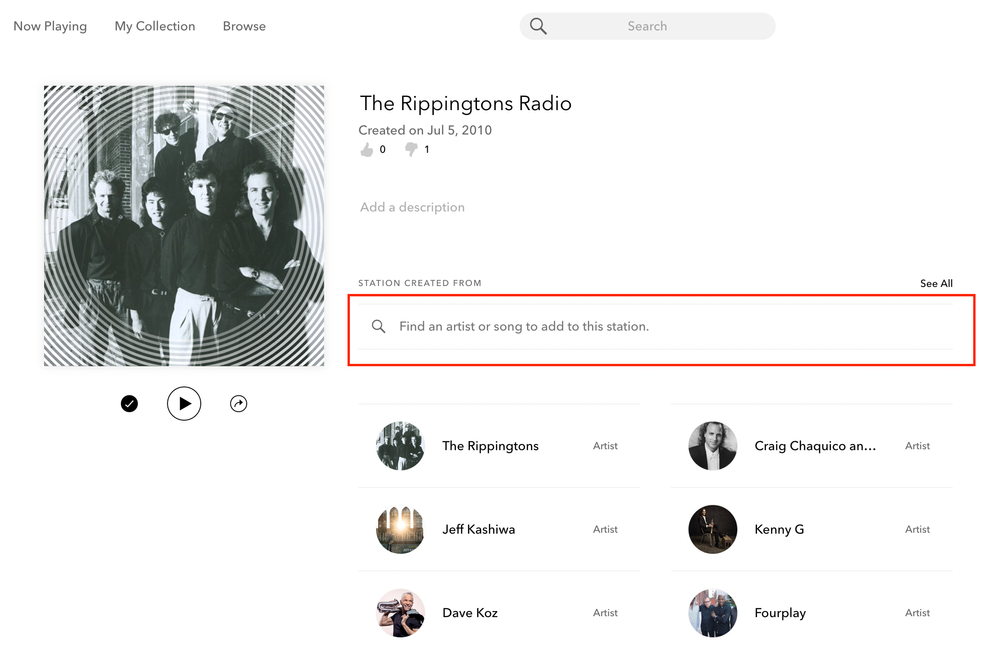Click See All station seeds

coord(936,284)
